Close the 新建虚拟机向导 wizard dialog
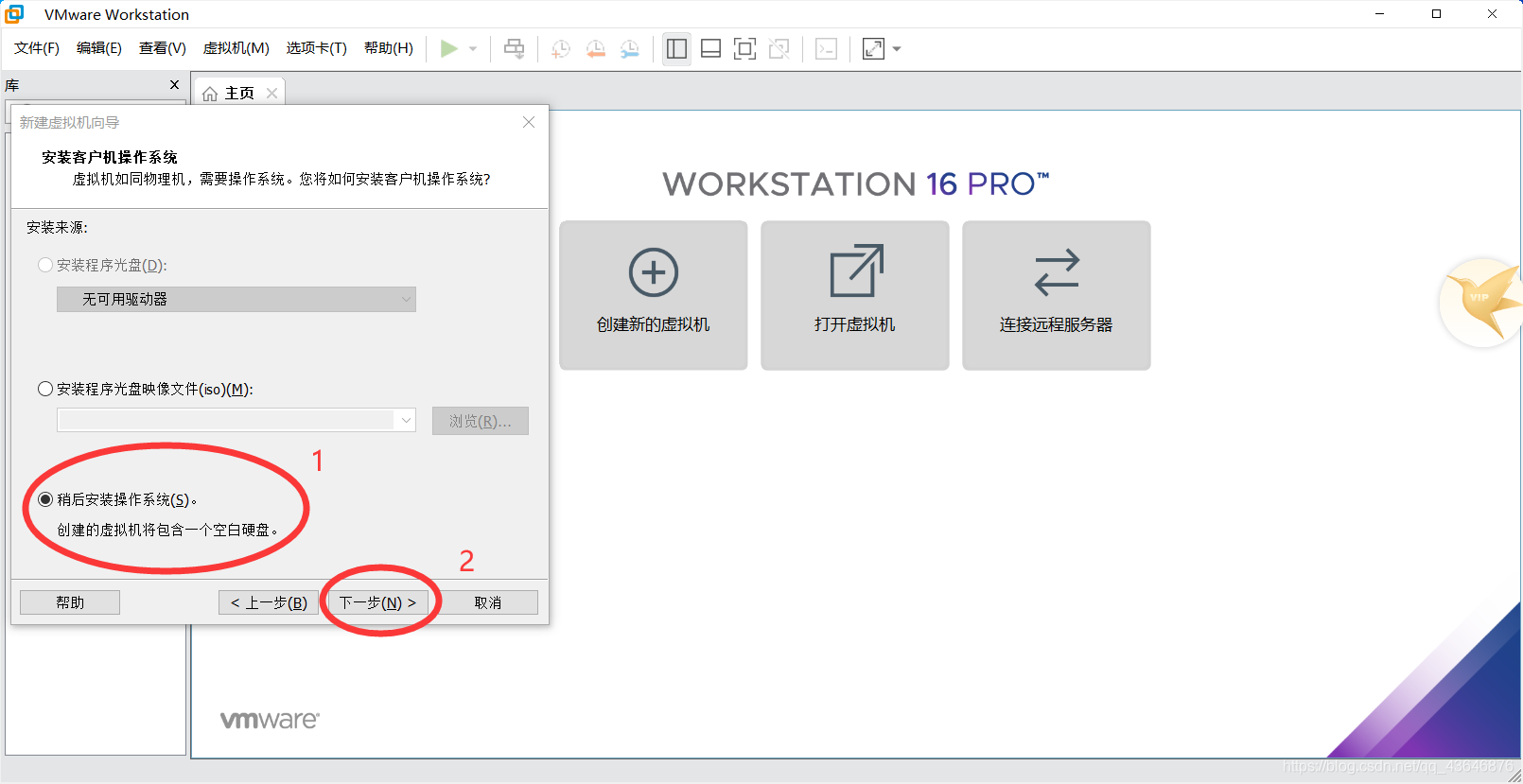The width and height of the screenshot is (1523, 784). click(x=529, y=122)
